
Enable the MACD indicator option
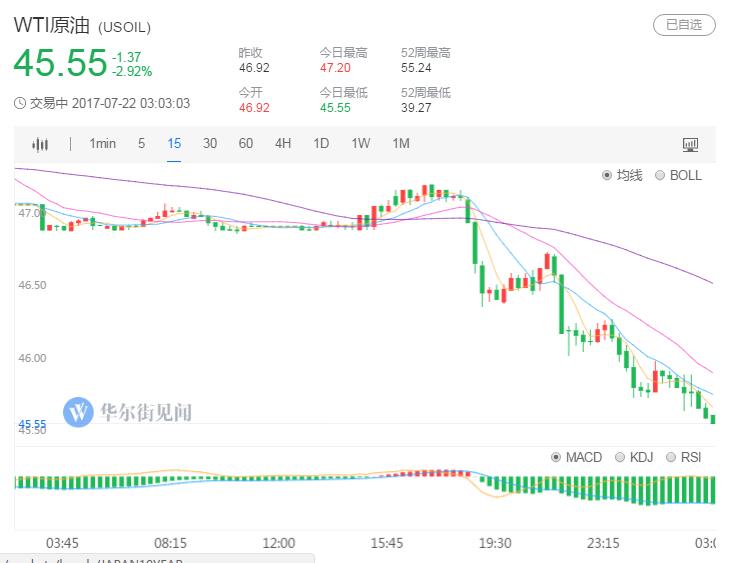[557, 457]
